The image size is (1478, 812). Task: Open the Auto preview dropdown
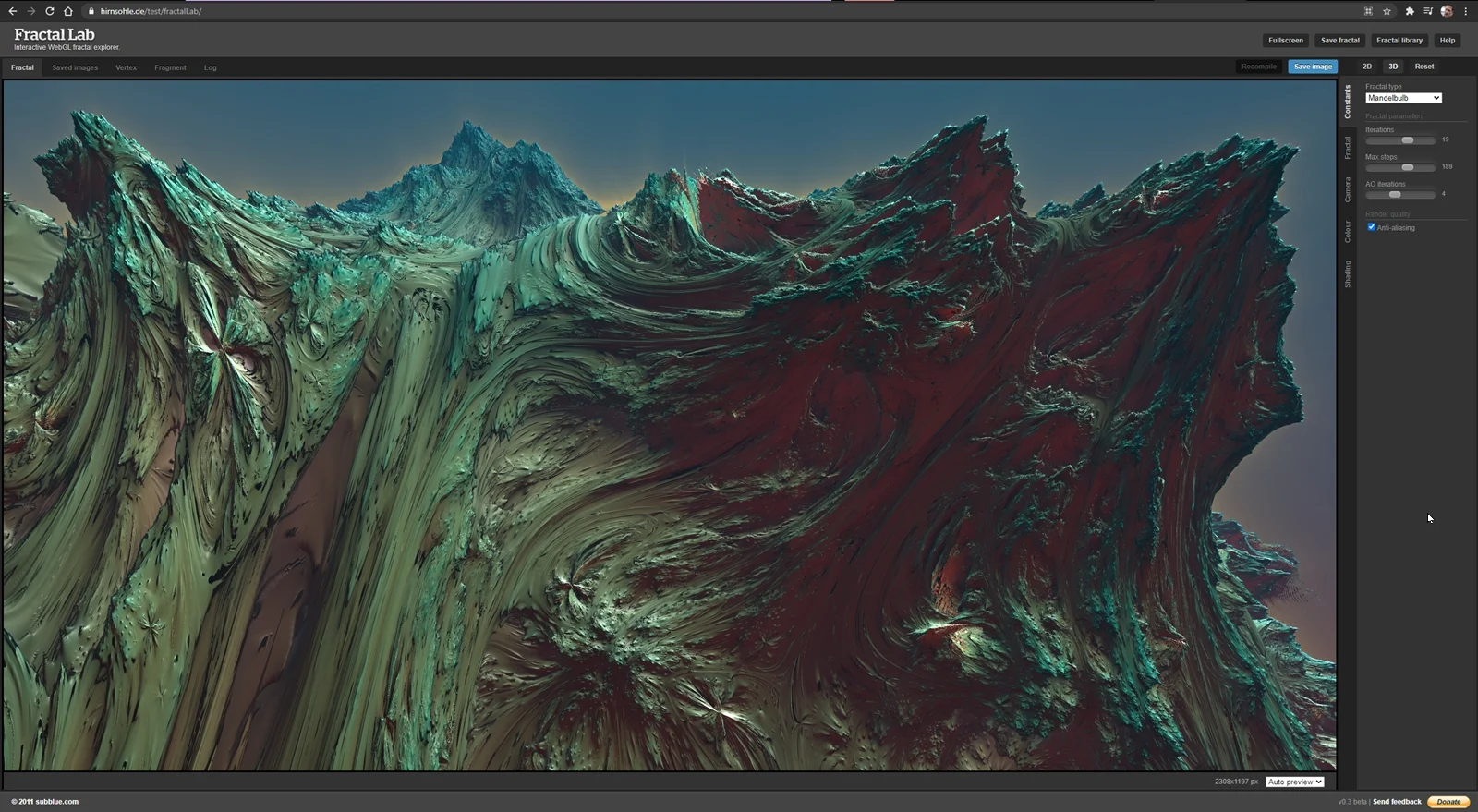[x=1295, y=782]
